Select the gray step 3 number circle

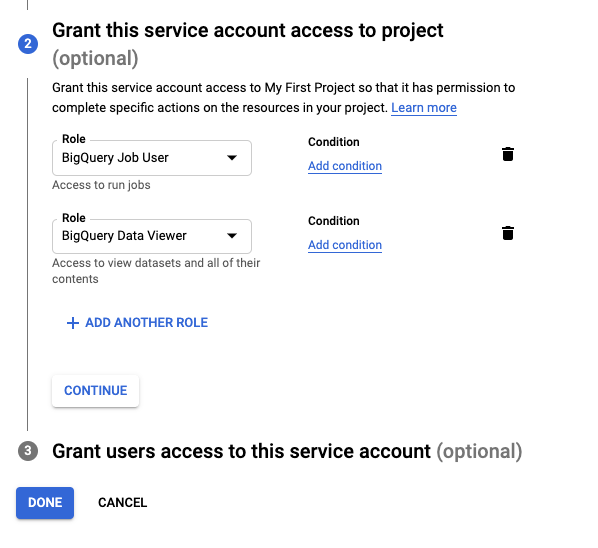click(x=28, y=451)
